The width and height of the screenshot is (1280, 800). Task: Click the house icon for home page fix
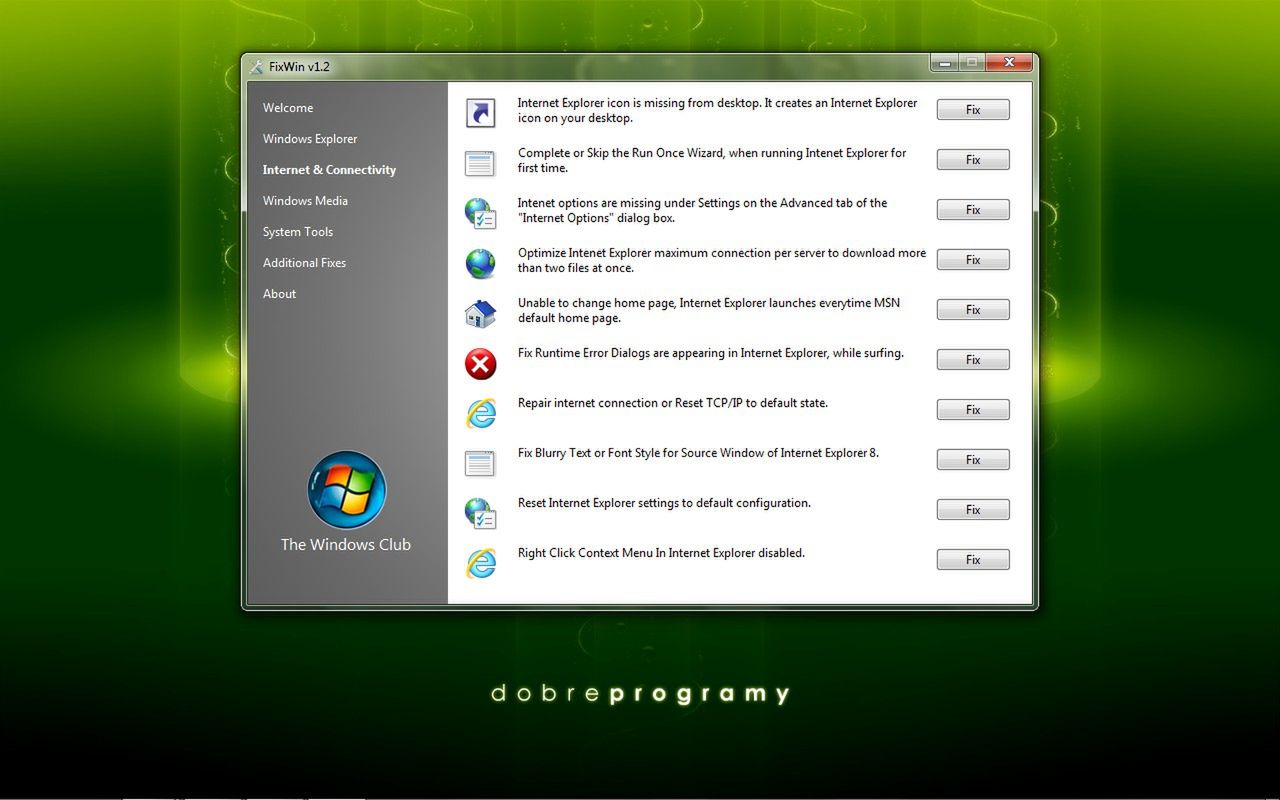pyautogui.click(x=481, y=314)
